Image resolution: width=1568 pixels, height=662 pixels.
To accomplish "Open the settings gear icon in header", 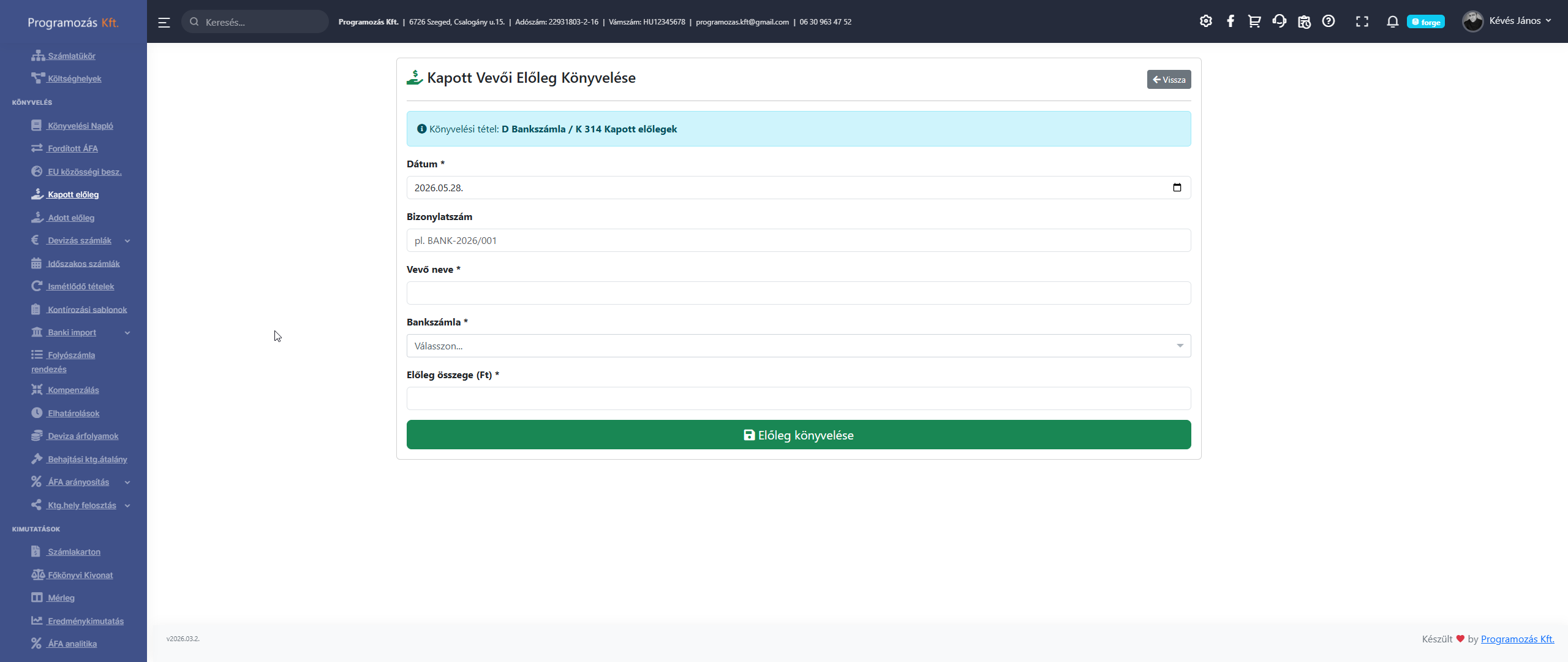I will coord(1205,21).
